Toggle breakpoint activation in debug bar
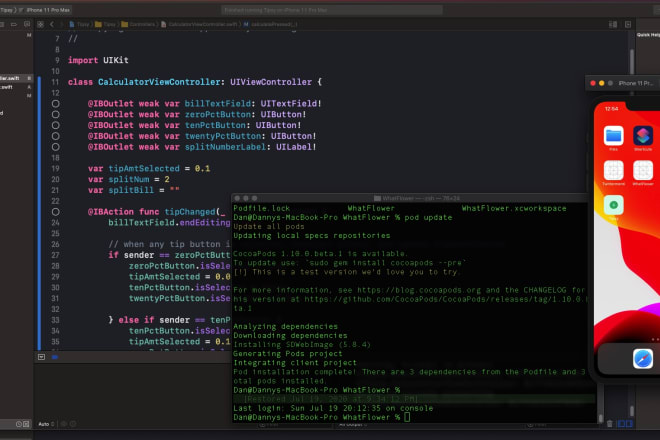The width and height of the screenshot is (660, 440). 55,357
